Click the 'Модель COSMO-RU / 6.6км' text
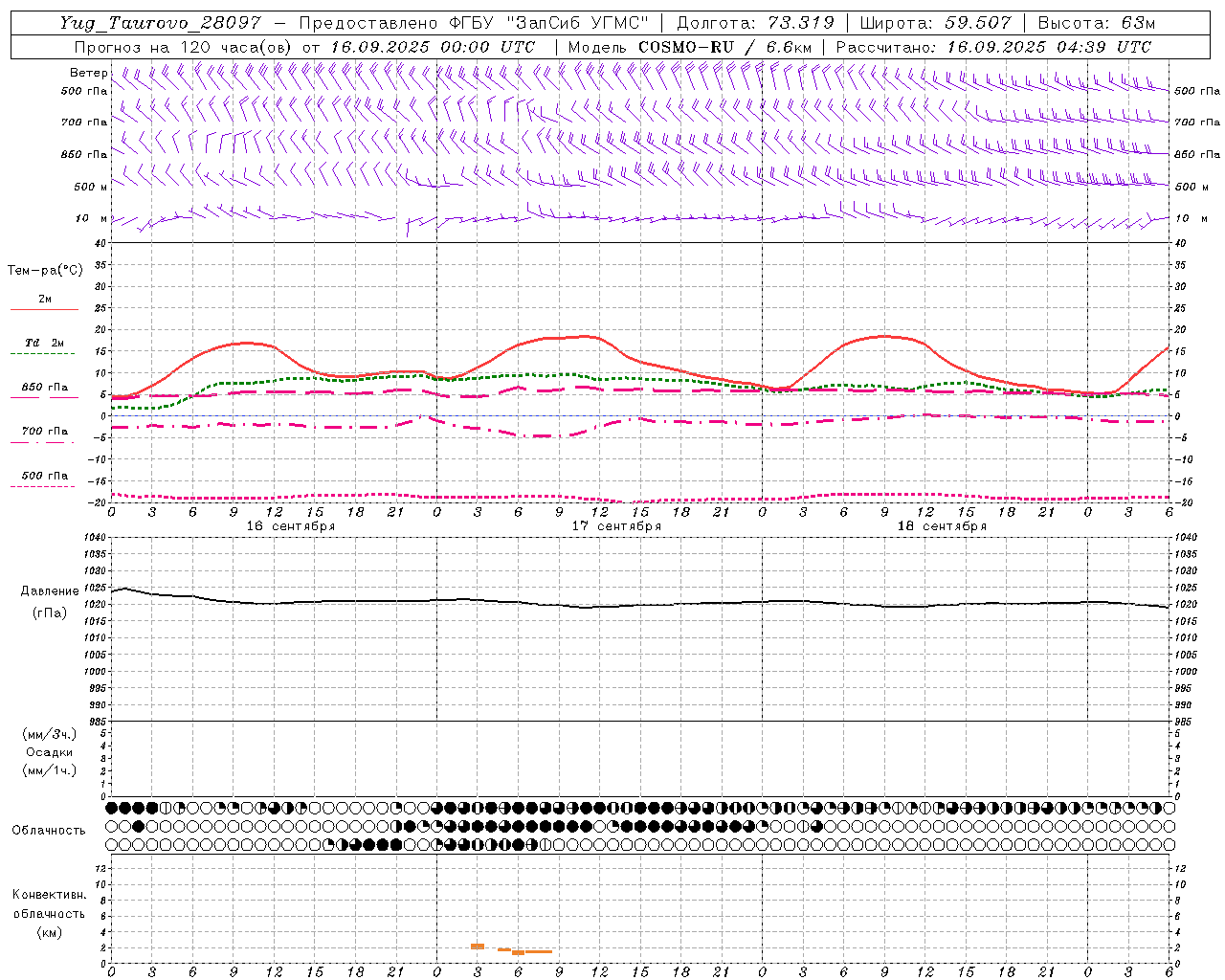The image size is (1225, 980). click(690, 47)
